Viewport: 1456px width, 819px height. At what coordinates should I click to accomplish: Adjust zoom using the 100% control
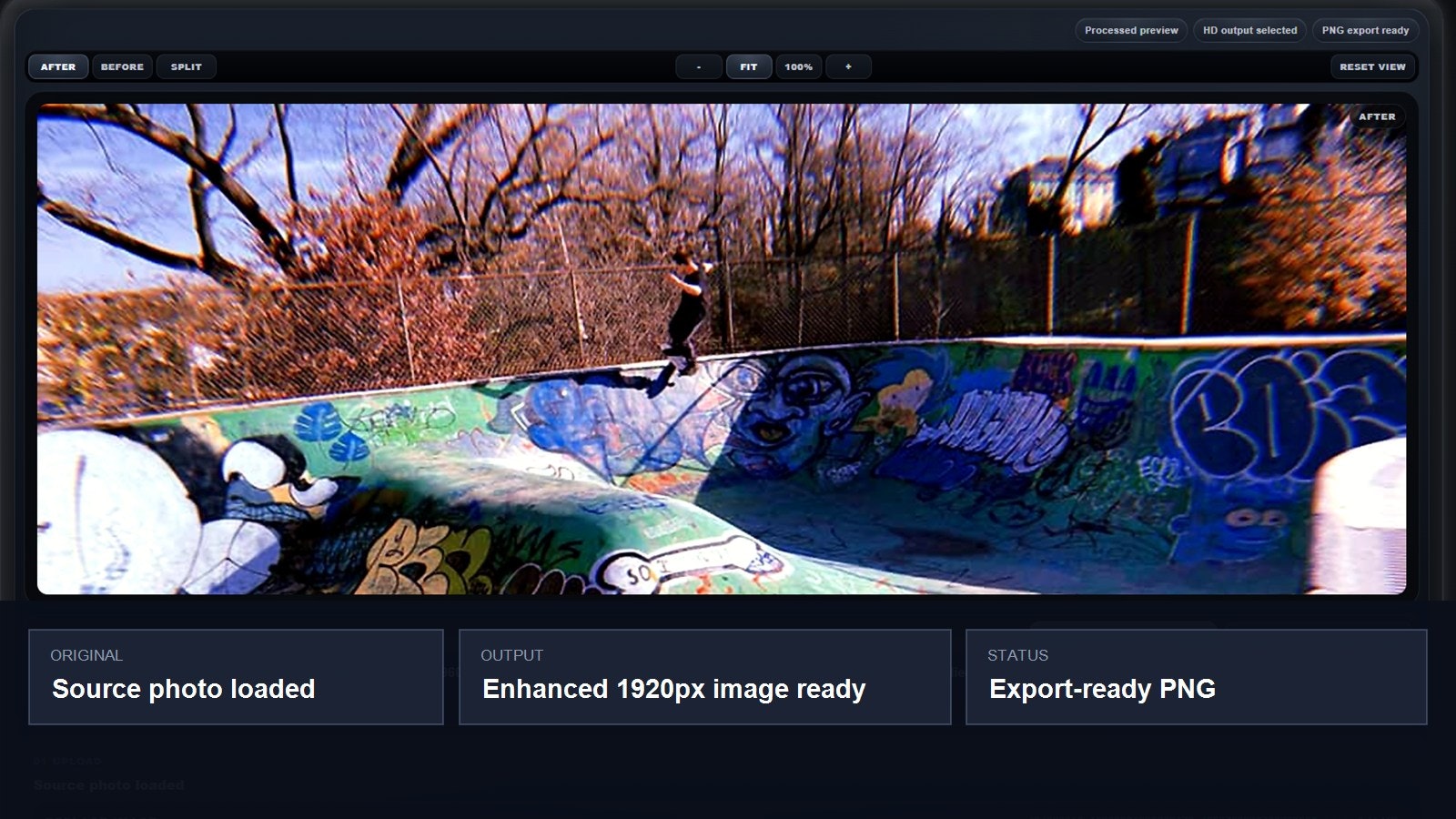[798, 66]
